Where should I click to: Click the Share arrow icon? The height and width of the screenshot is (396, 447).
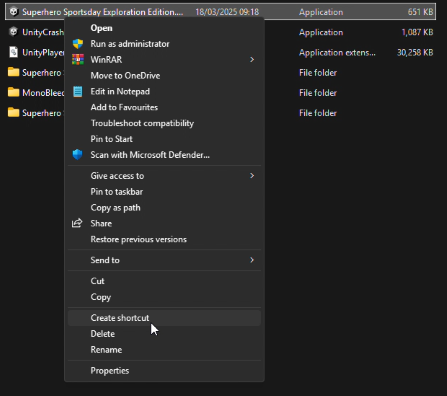77,223
